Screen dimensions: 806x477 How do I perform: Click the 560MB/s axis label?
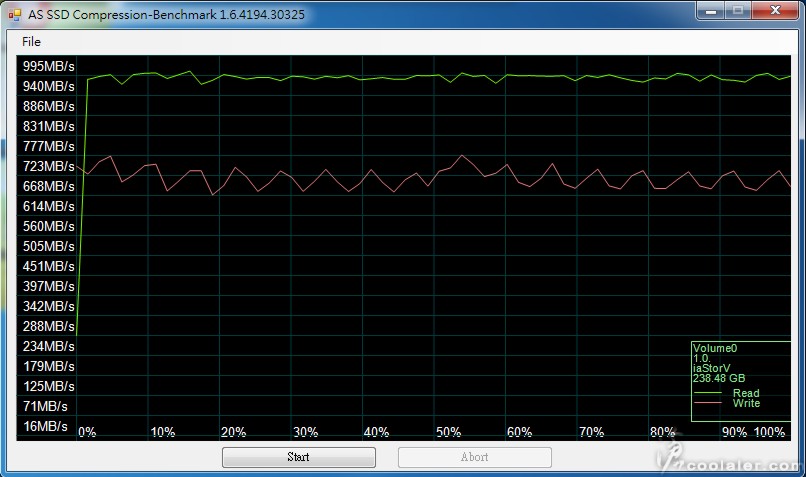coord(48,227)
